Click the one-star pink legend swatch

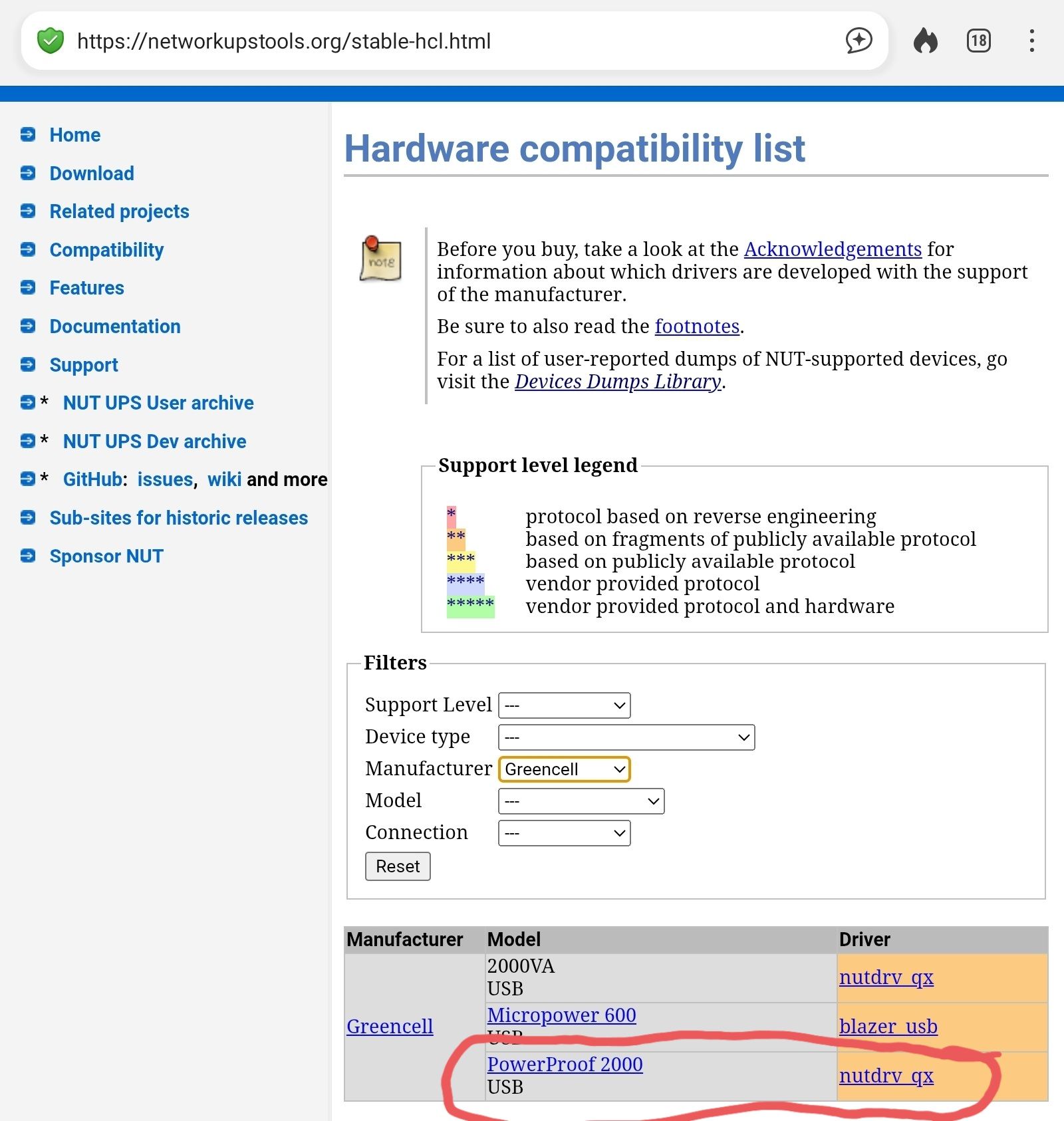(x=452, y=516)
